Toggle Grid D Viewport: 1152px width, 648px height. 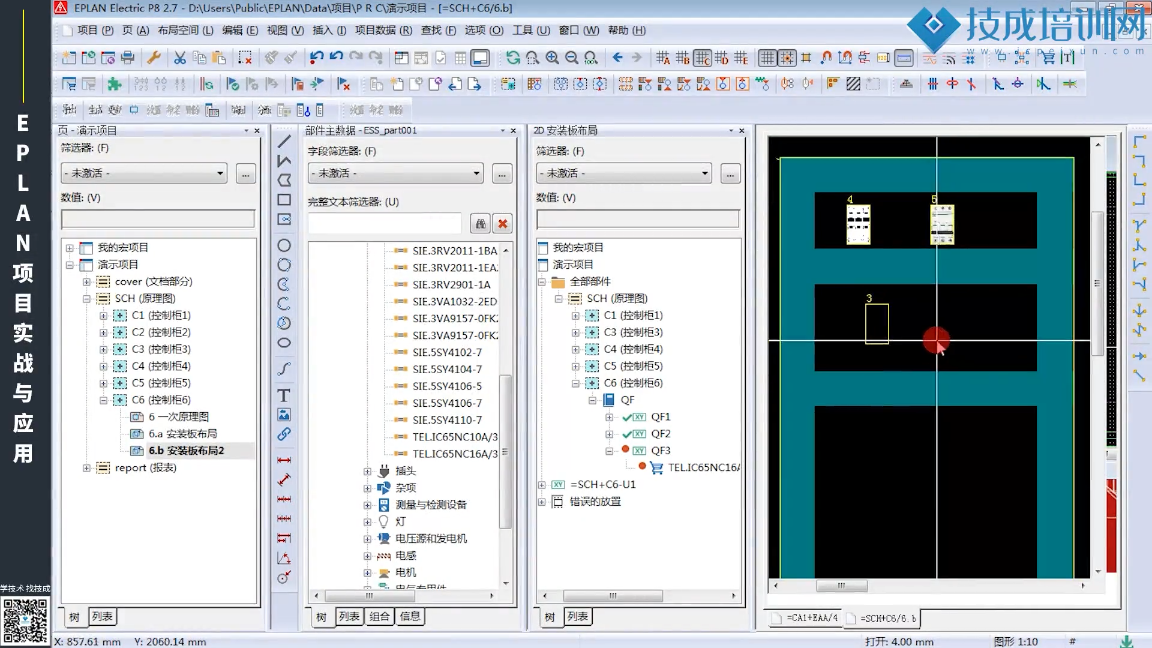click(x=721, y=57)
